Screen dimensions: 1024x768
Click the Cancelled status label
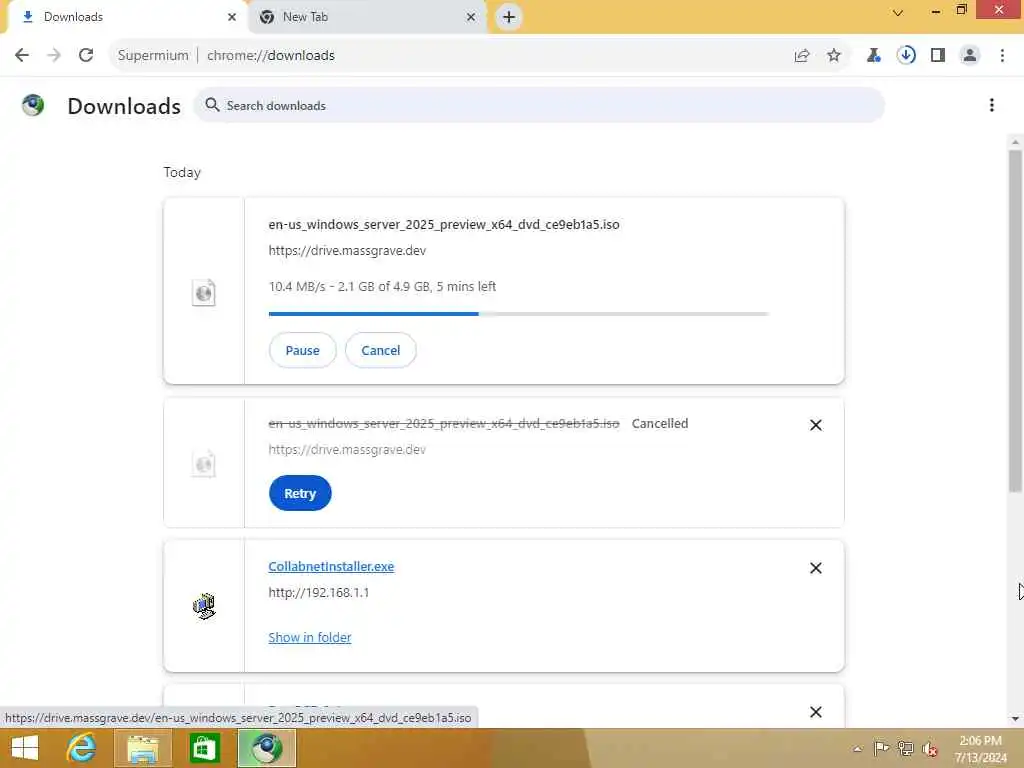(660, 423)
